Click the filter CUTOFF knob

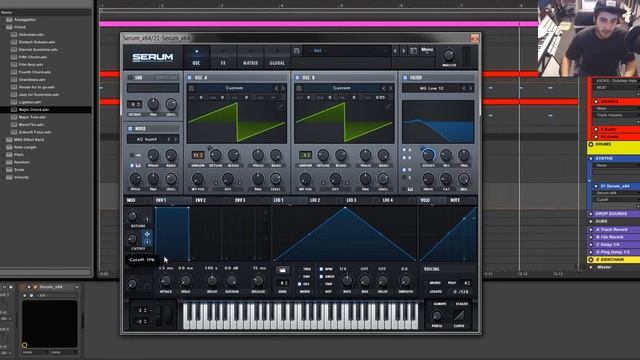[x=428, y=155]
